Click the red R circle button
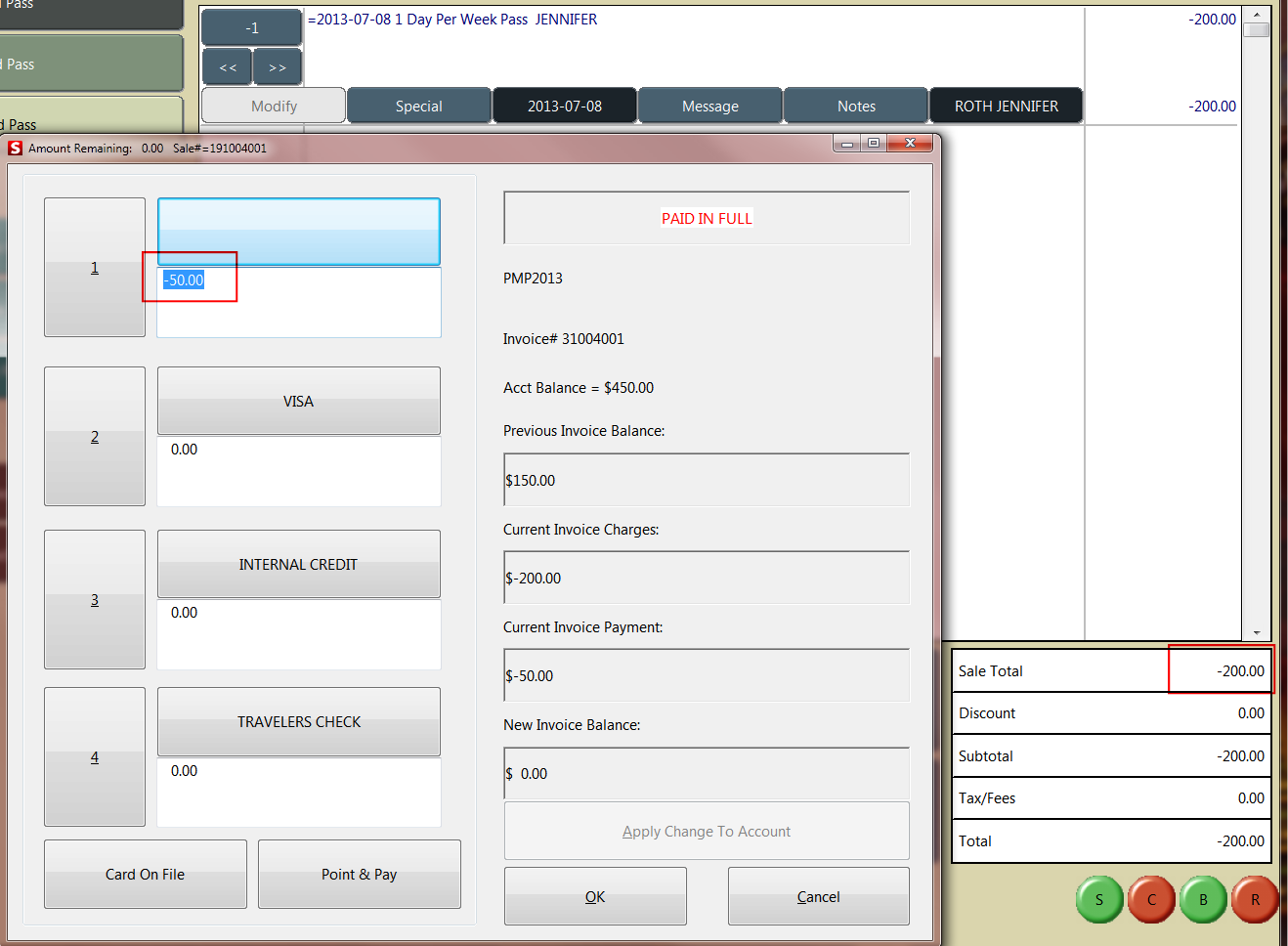Screen dimensions: 1288x946 click(1255, 899)
